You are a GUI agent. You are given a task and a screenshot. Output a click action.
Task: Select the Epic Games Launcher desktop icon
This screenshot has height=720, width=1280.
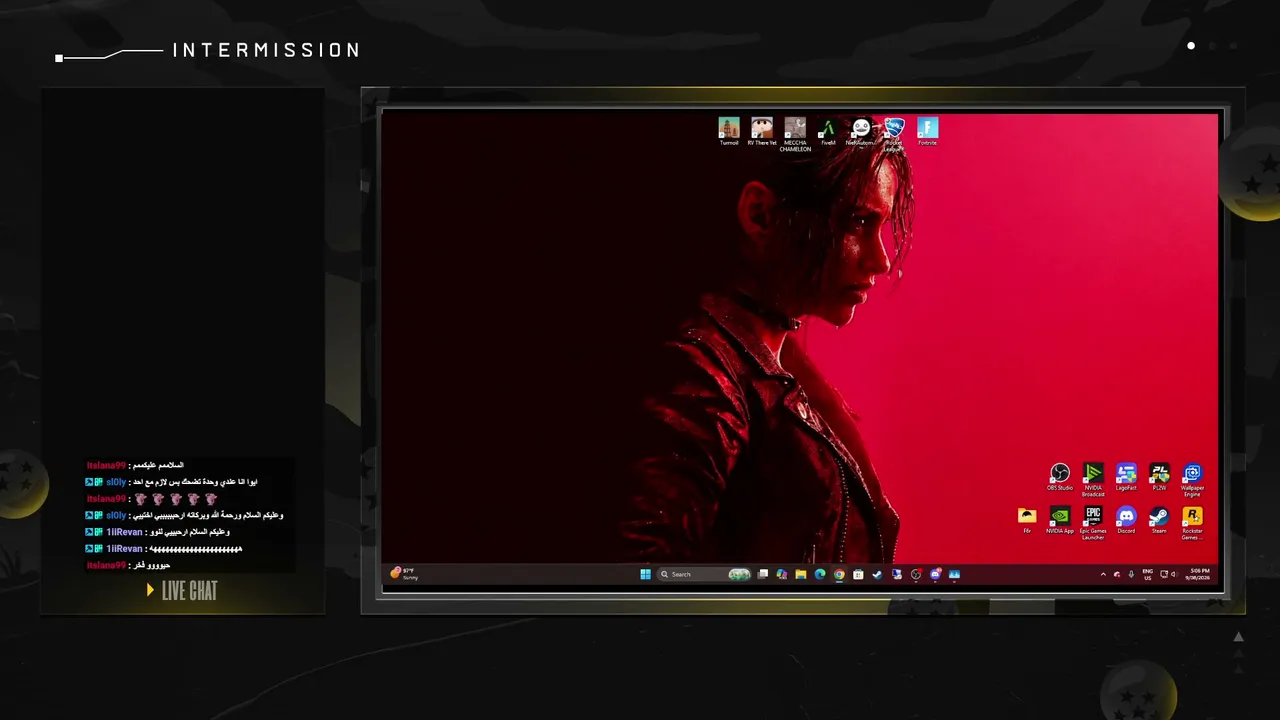(1093, 523)
